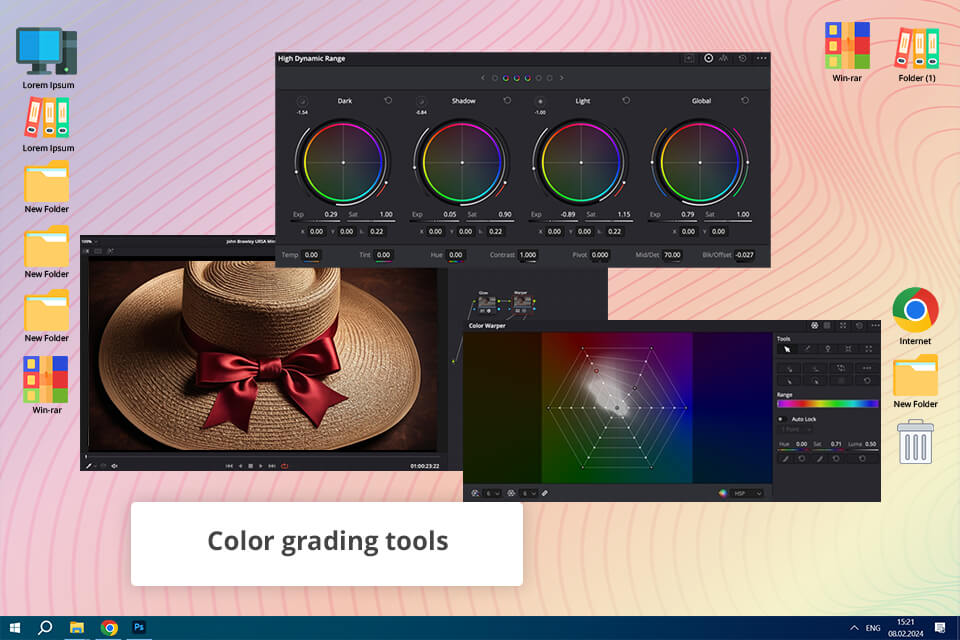The image size is (960, 640).
Task: Play the clip in the viewer
Action: 261,466
